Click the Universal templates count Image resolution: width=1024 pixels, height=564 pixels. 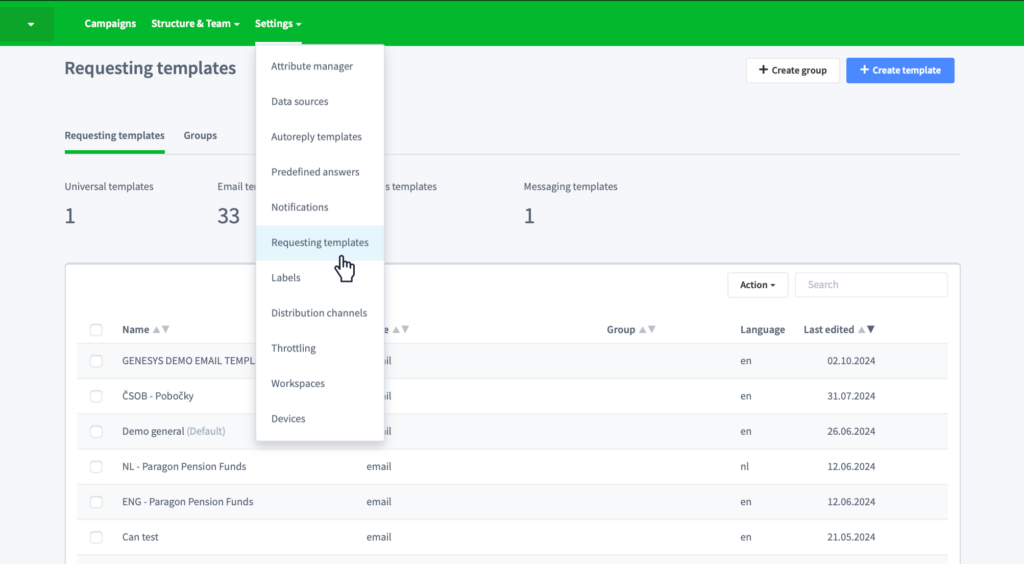pos(70,216)
